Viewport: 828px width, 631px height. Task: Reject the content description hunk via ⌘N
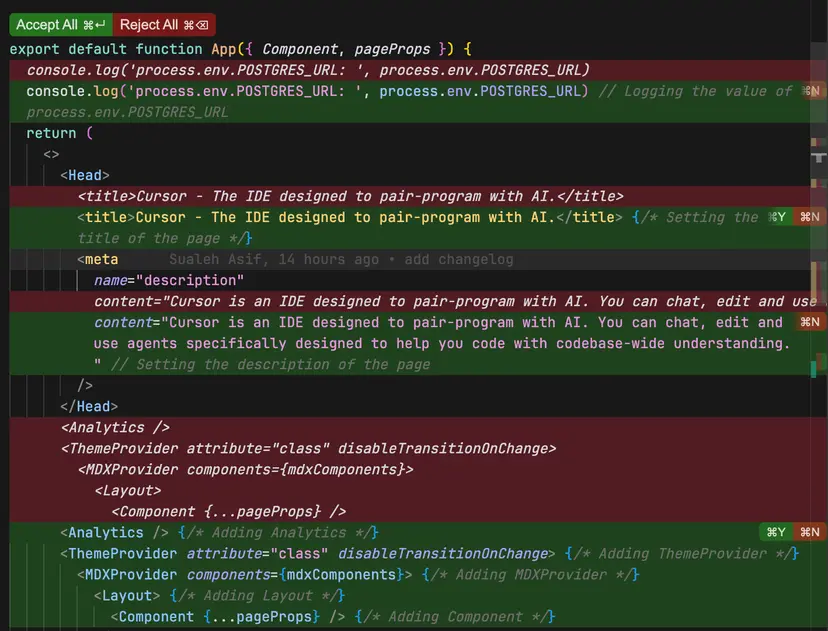coord(809,322)
